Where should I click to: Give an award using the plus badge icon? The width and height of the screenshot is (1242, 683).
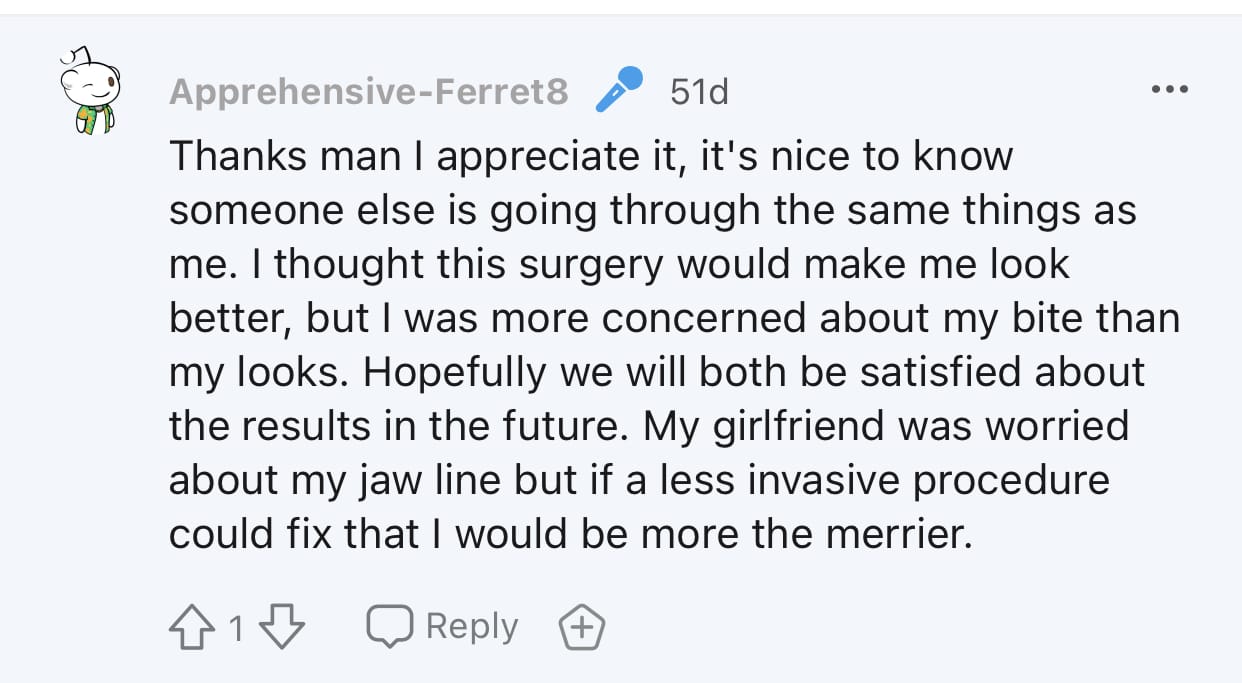click(x=581, y=629)
